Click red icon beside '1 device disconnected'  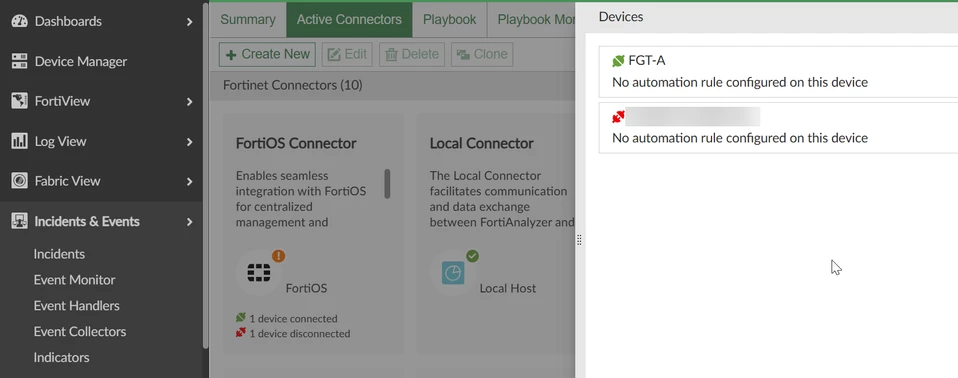[241, 333]
